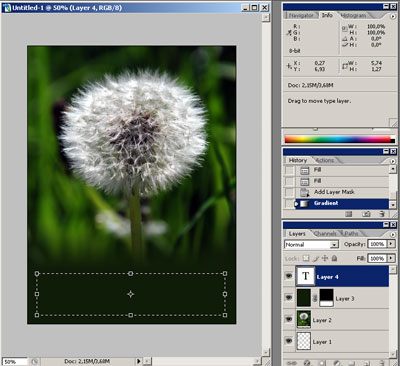Click the Layer 3 mask link chain icon
The width and height of the screenshot is (400, 366).
coord(315,298)
